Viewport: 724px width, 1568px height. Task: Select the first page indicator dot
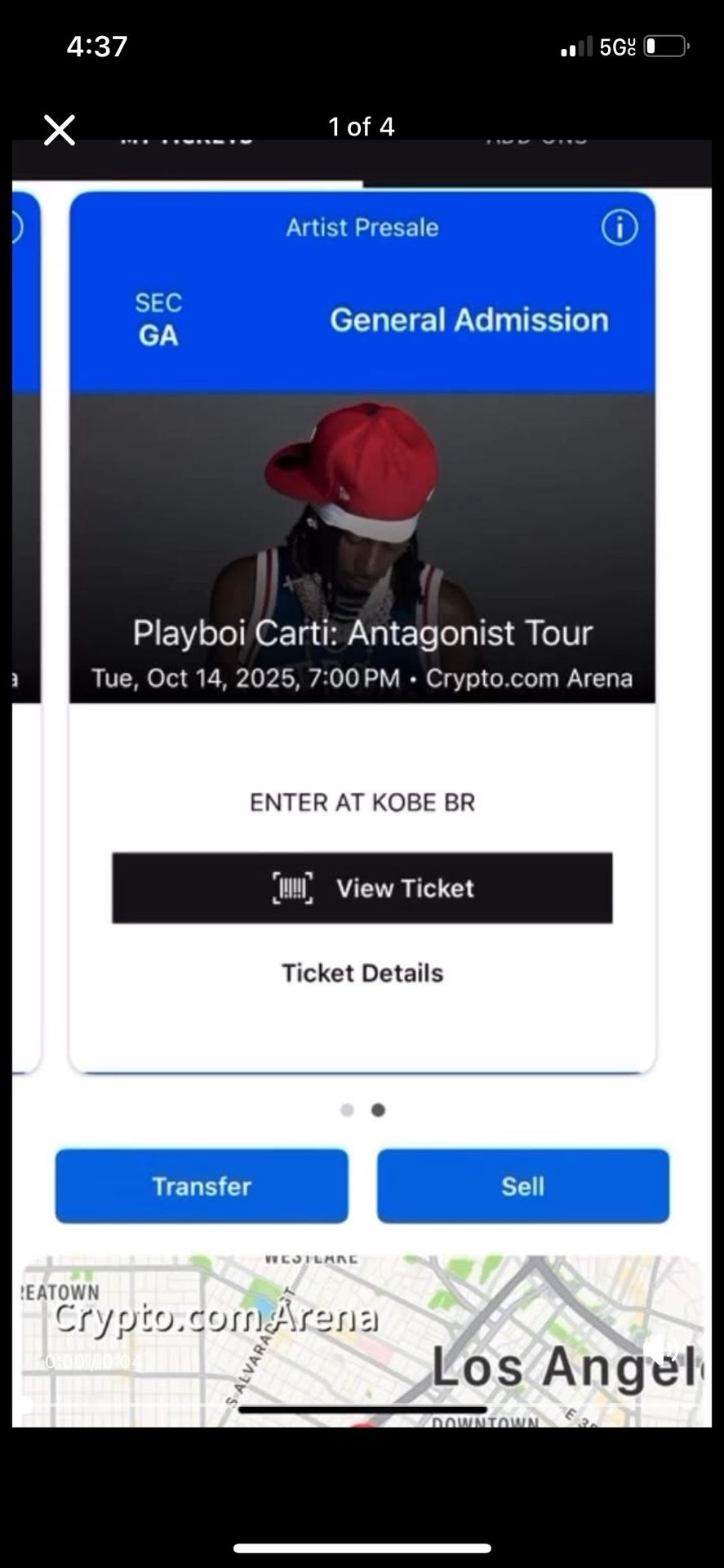coord(347,1110)
